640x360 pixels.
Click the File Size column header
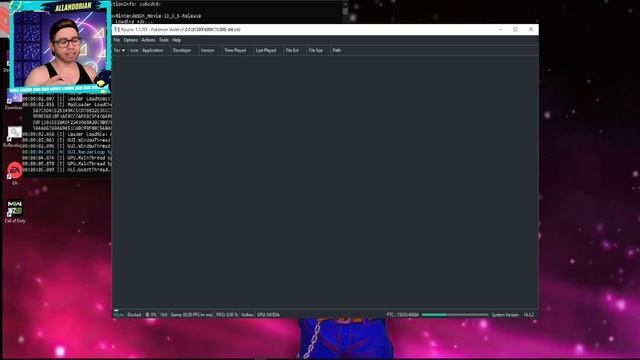[316, 50]
